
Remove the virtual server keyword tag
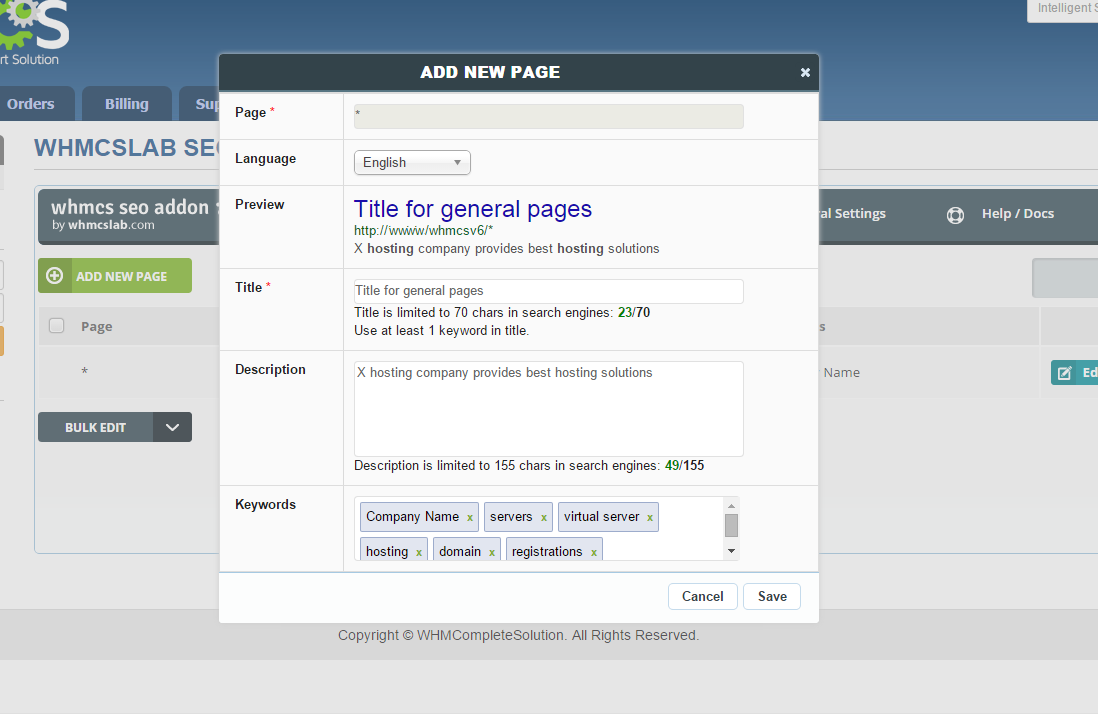click(650, 518)
